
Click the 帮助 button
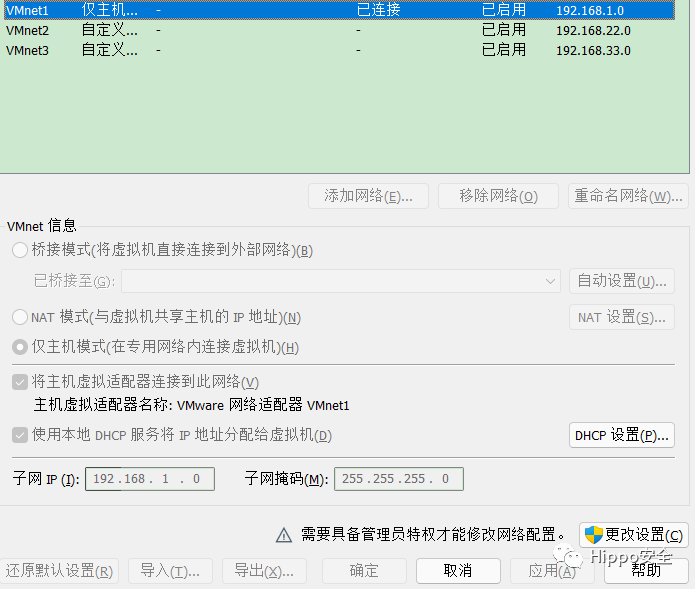(646, 571)
